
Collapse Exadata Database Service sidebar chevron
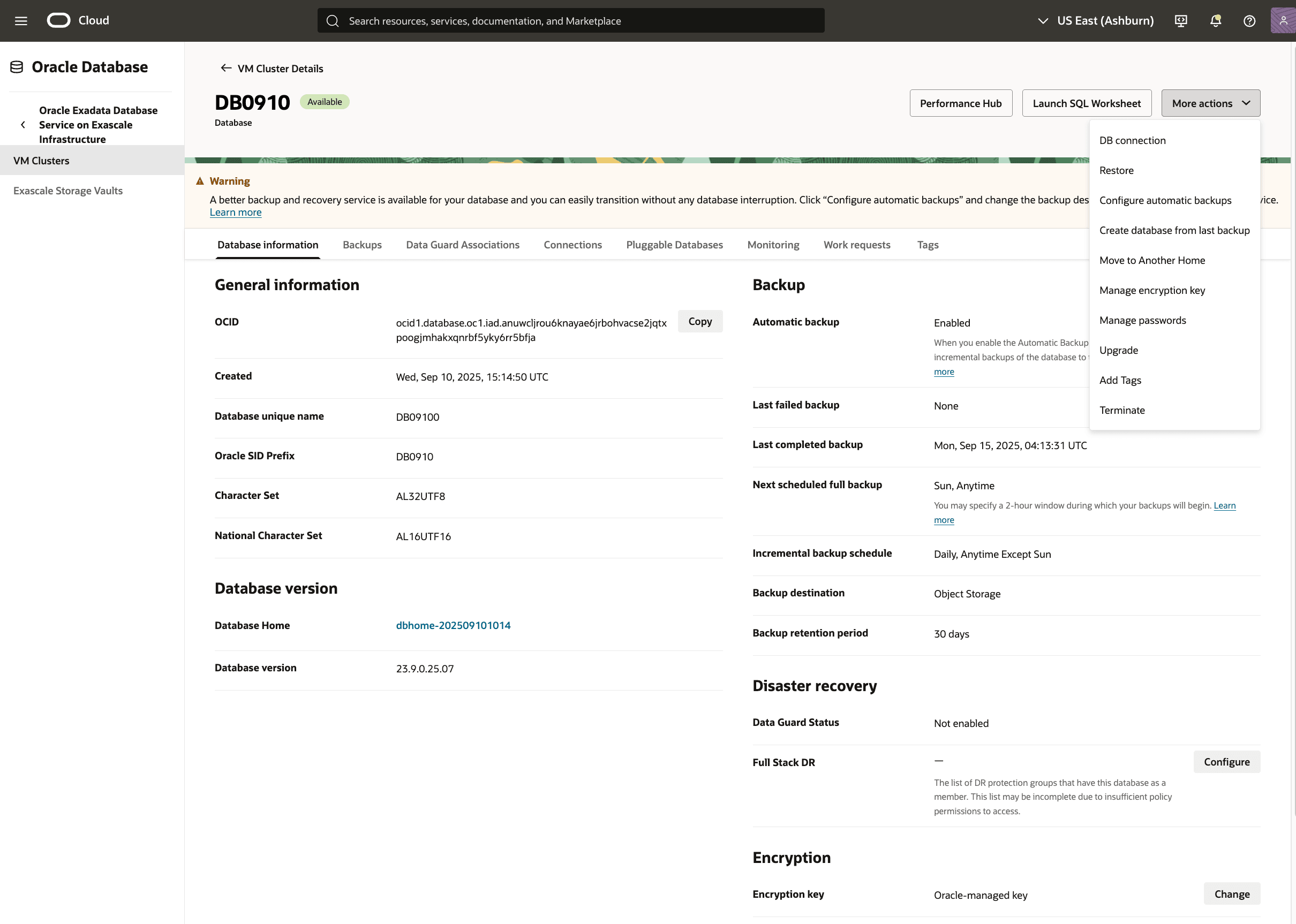point(23,125)
